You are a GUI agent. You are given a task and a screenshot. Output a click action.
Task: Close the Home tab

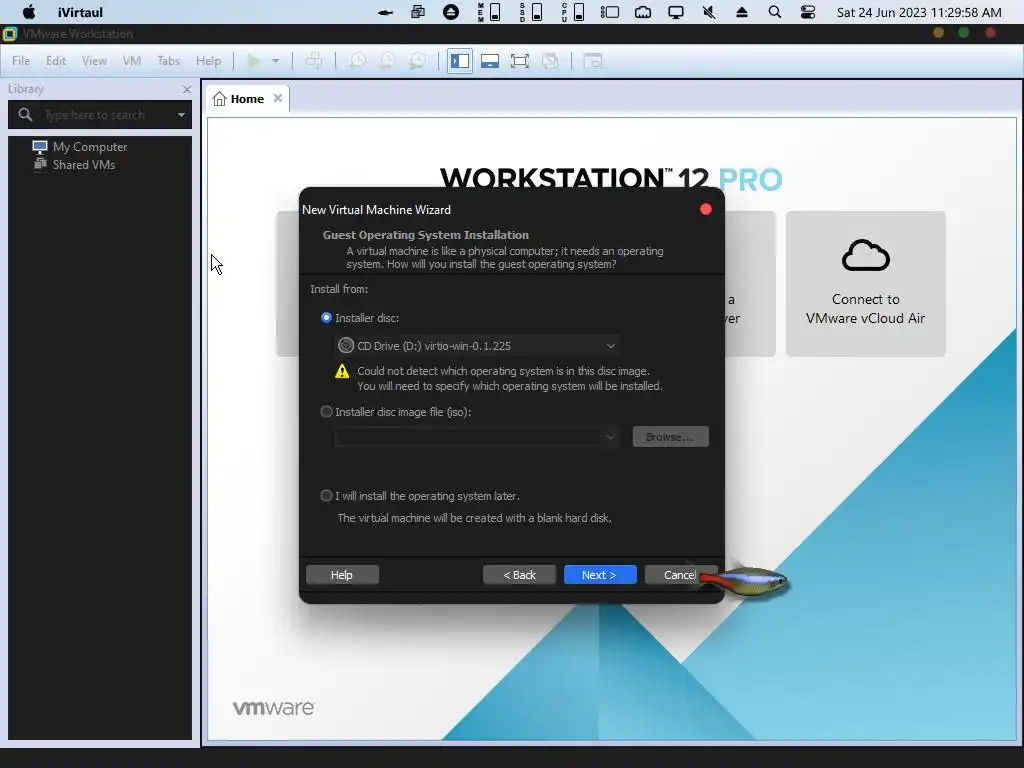278,98
